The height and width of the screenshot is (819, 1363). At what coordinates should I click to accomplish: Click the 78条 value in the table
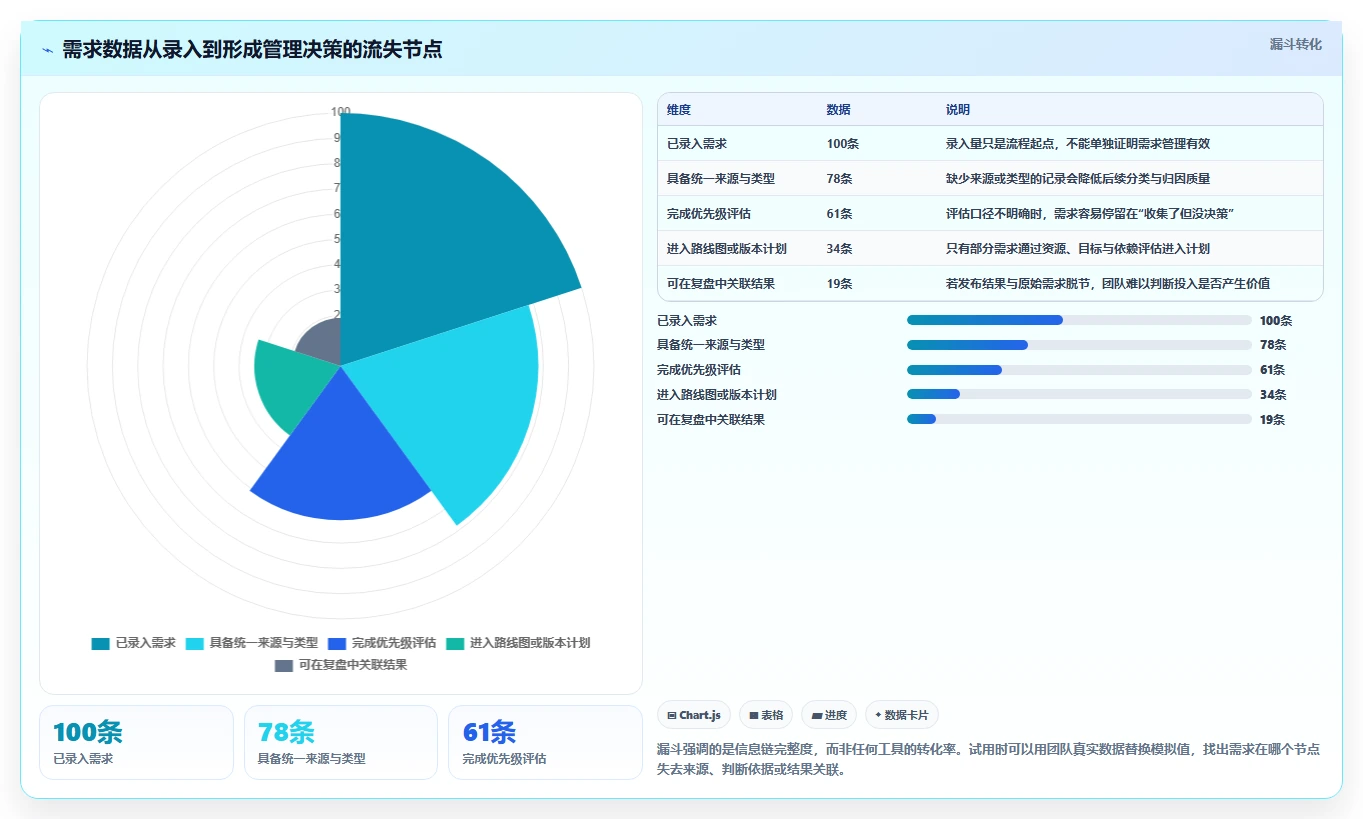pos(839,179)
